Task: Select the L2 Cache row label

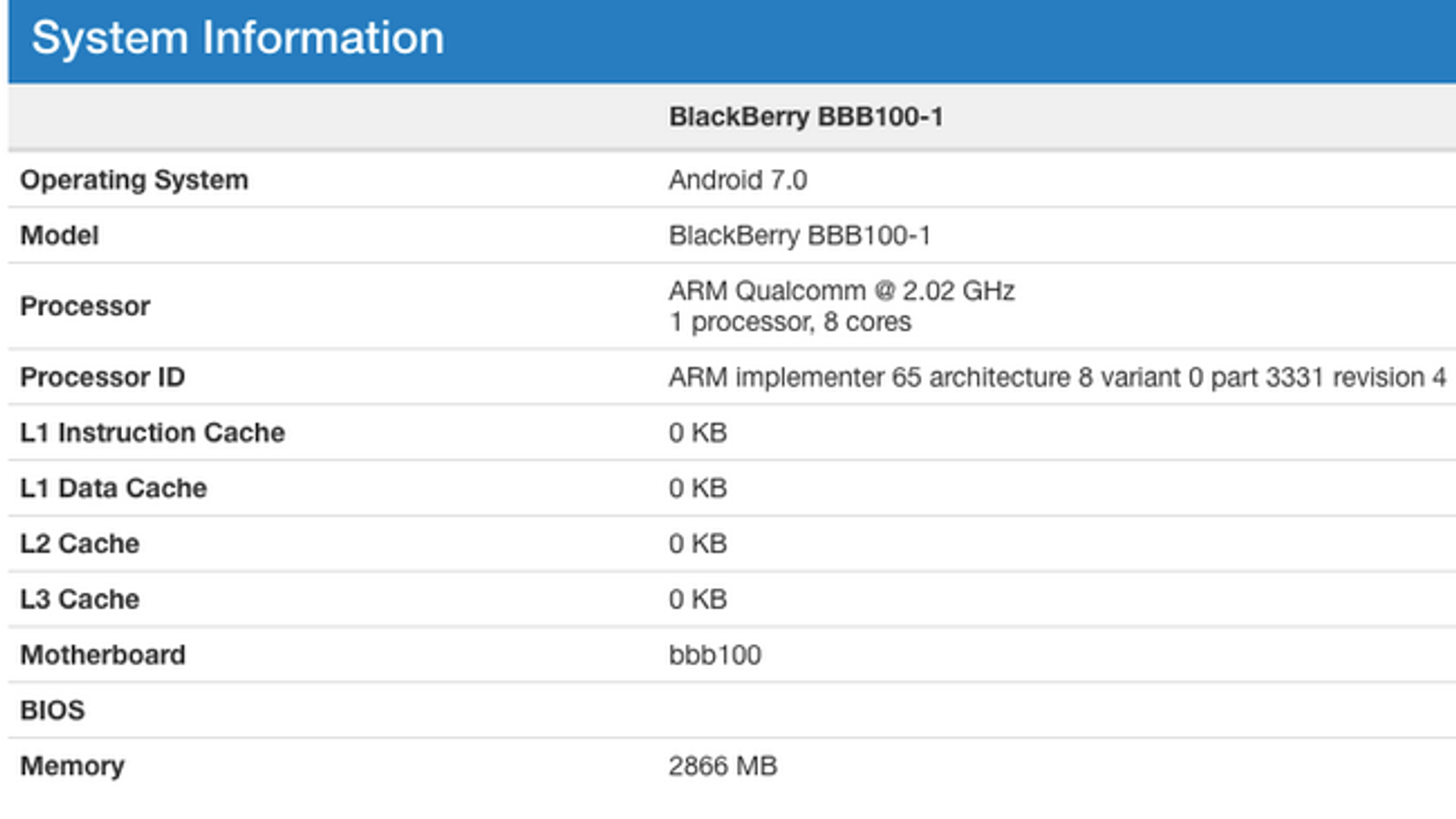Action: [79, 544]
